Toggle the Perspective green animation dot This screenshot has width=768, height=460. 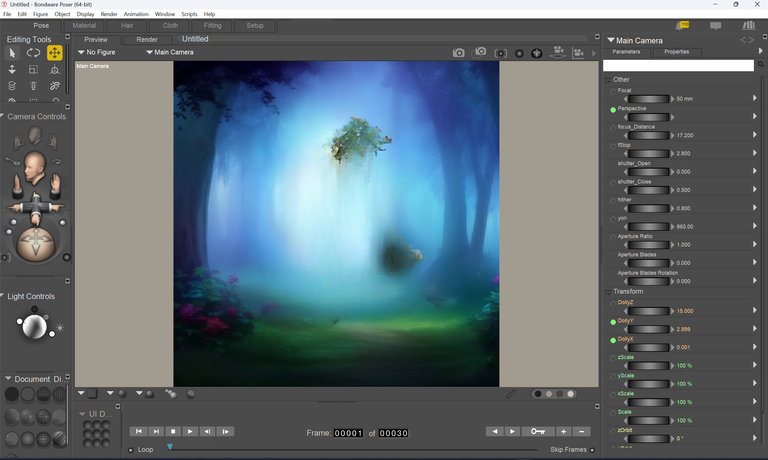pyautogui.click(x=613, y=110)
